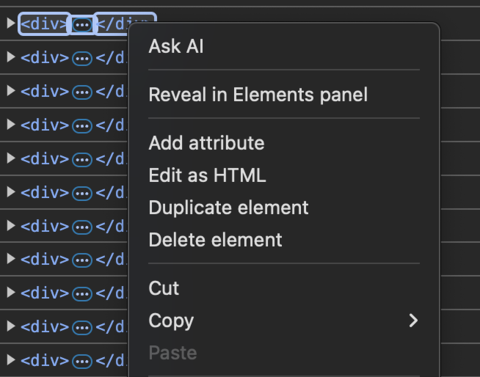Viewport: 480px width, 377px height.
Task: Select the sixth div opening tag
Action: pyautogui.click(x=45, y=193)
